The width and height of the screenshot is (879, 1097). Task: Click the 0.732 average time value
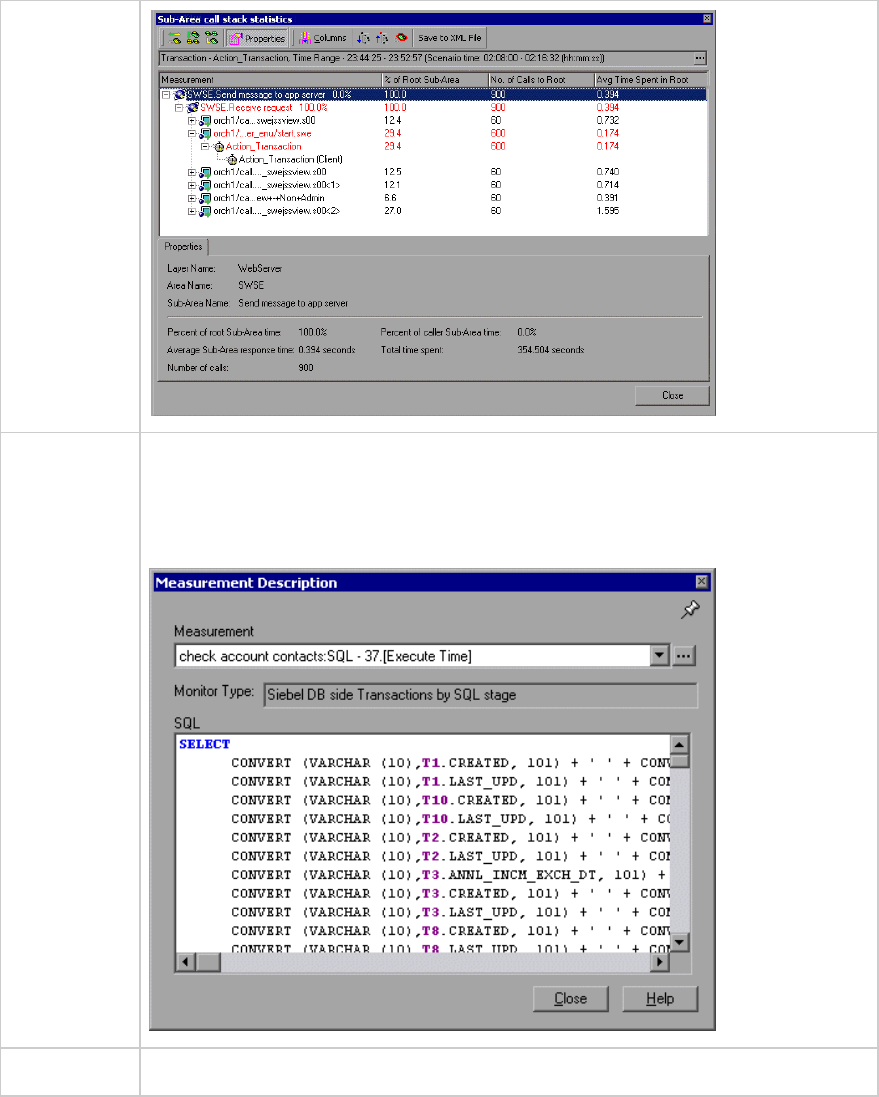click(607, 121)
